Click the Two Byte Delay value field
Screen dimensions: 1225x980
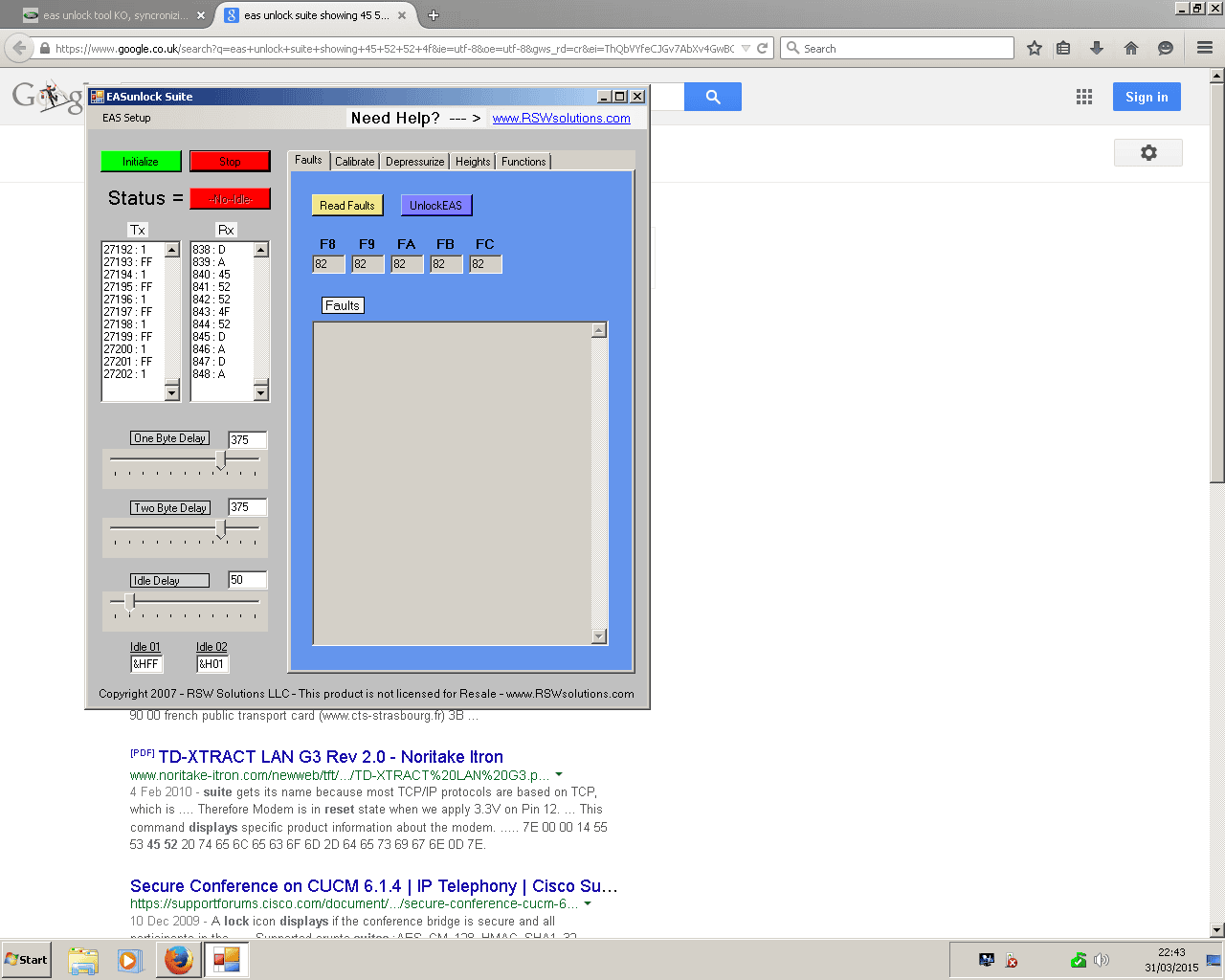coord(247,507)
